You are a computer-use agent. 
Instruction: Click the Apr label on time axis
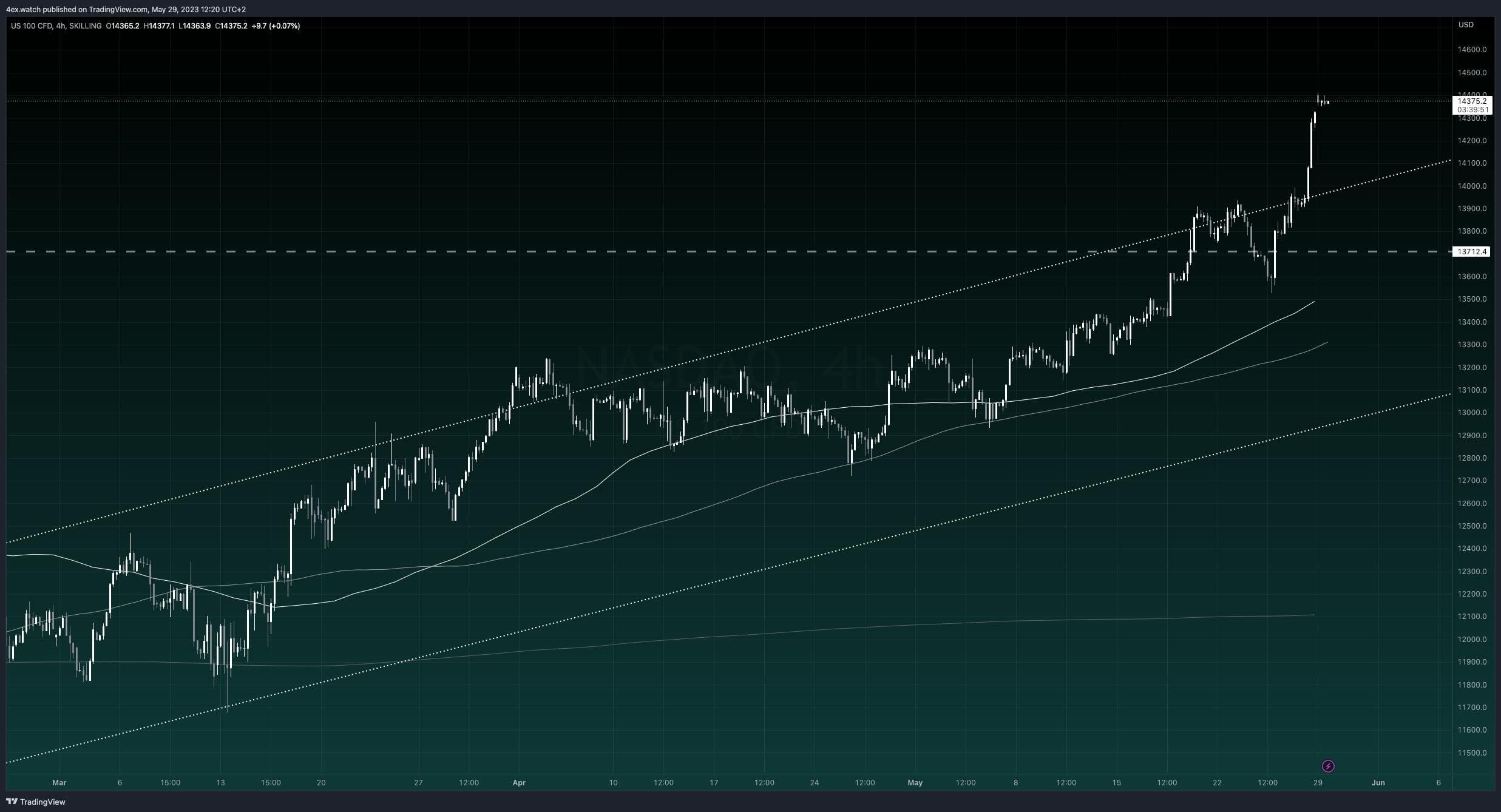pos(519,783)
